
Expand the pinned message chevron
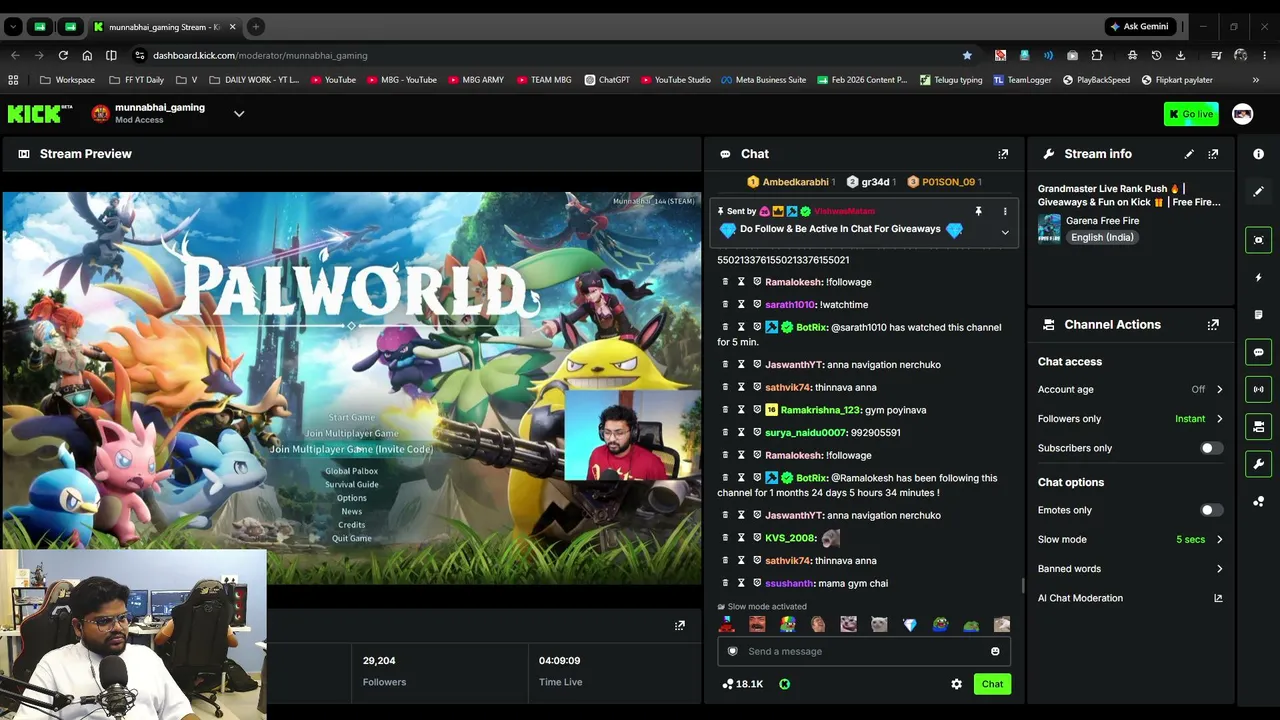1005,233
